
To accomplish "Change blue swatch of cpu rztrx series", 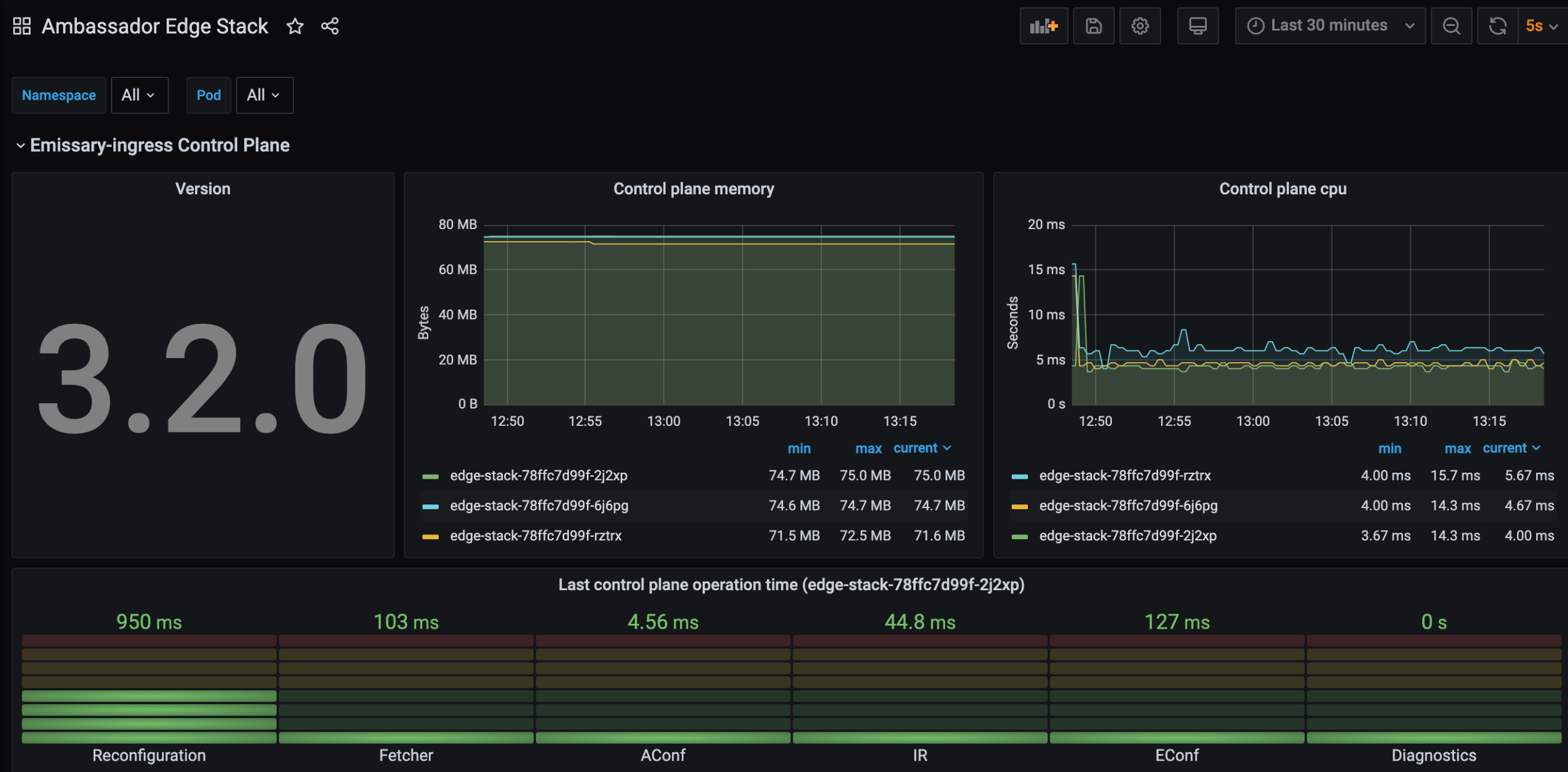I will click(1020, 476).
